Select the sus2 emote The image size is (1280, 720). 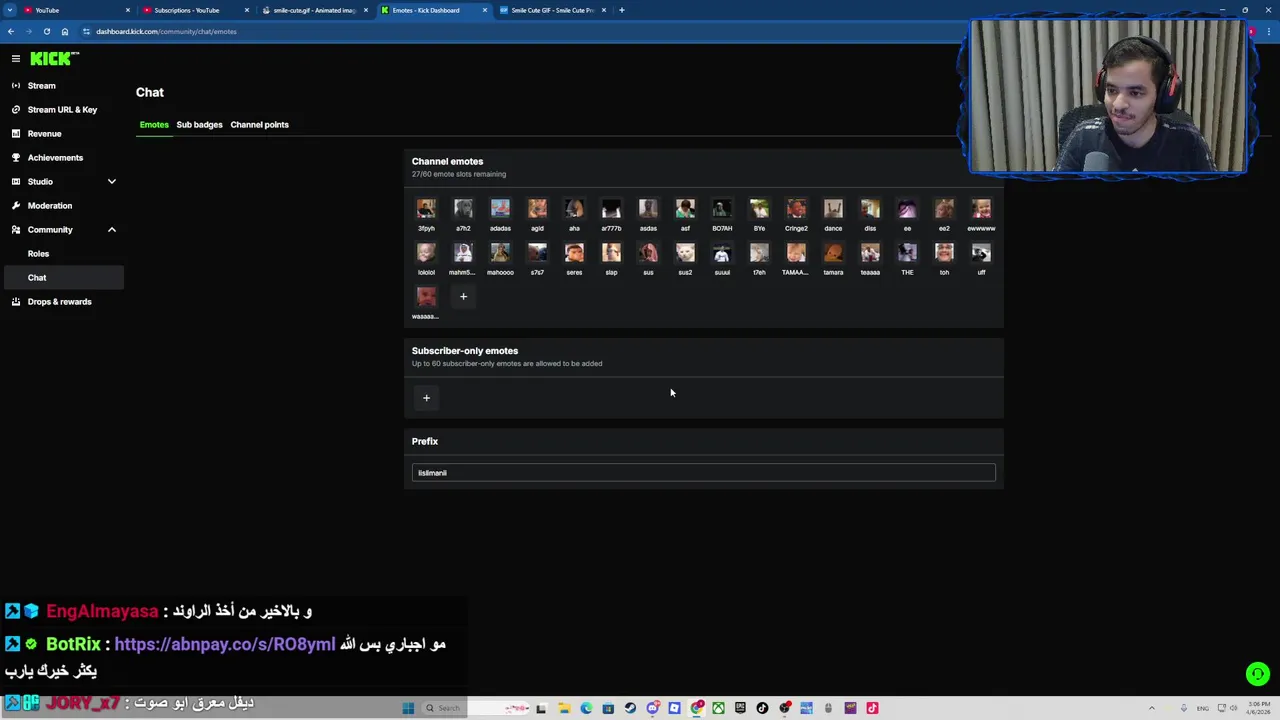coord(685,253)
